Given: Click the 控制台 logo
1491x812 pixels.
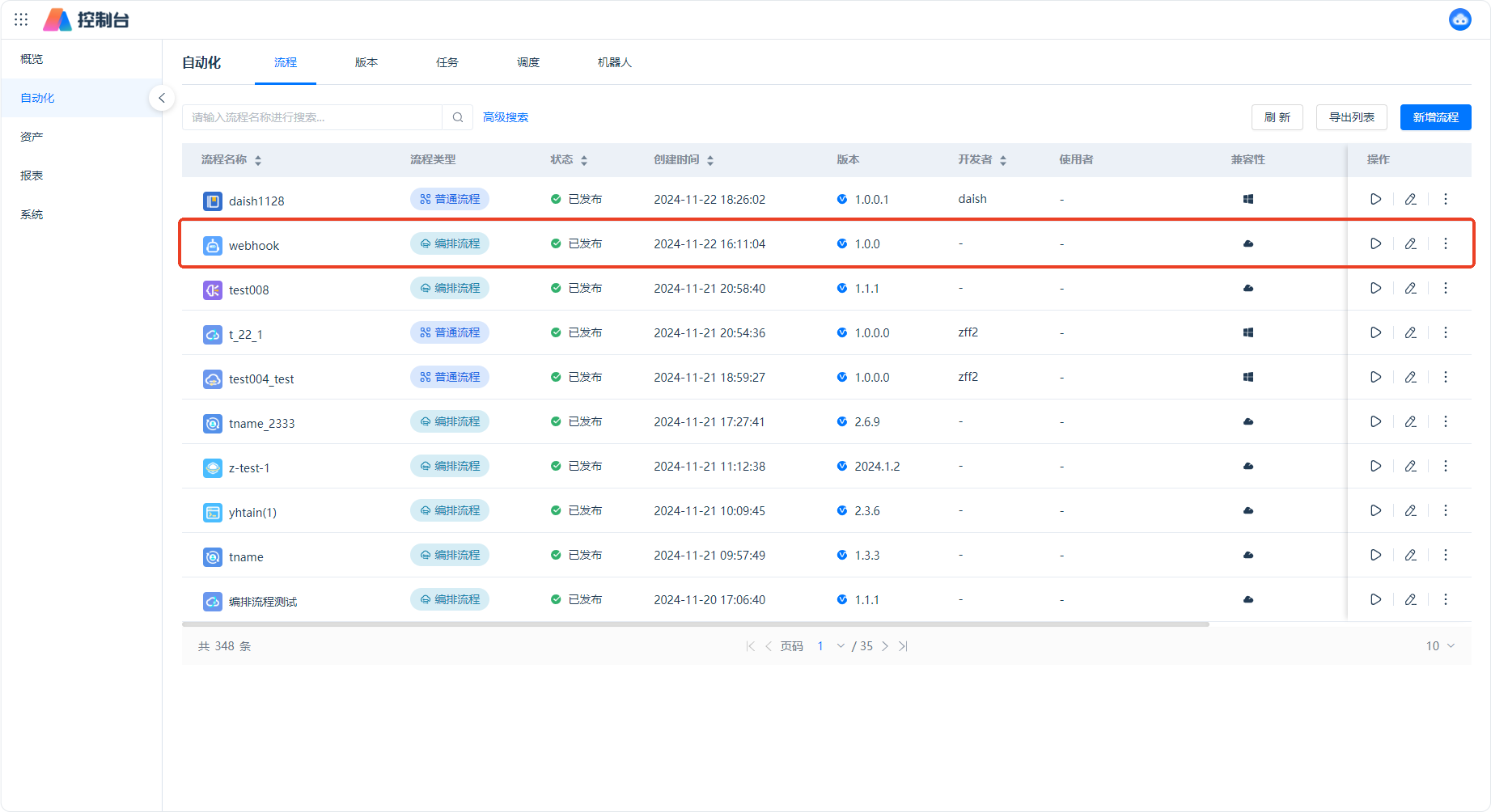Looking at the screenshot, I should [86, 19].
